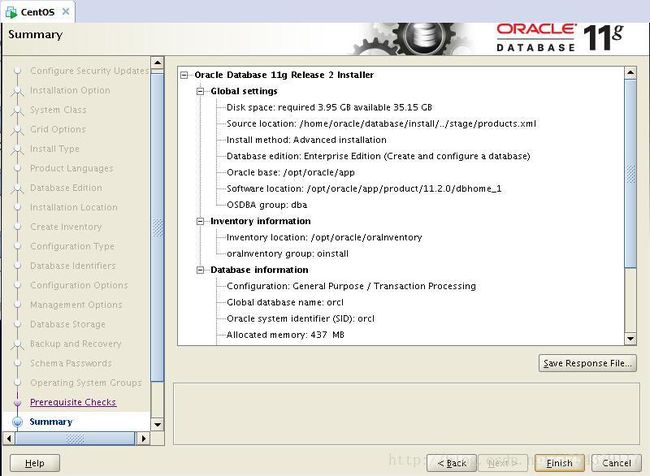The image size is (650, 476).
Task: Select Configuration: General Purpose row
Action: (x=351, y=286)
